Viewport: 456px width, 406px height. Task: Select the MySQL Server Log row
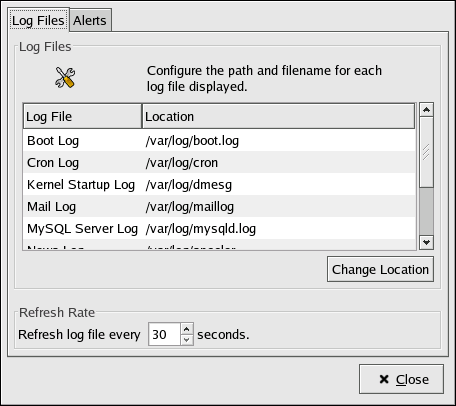click(219, 228)
